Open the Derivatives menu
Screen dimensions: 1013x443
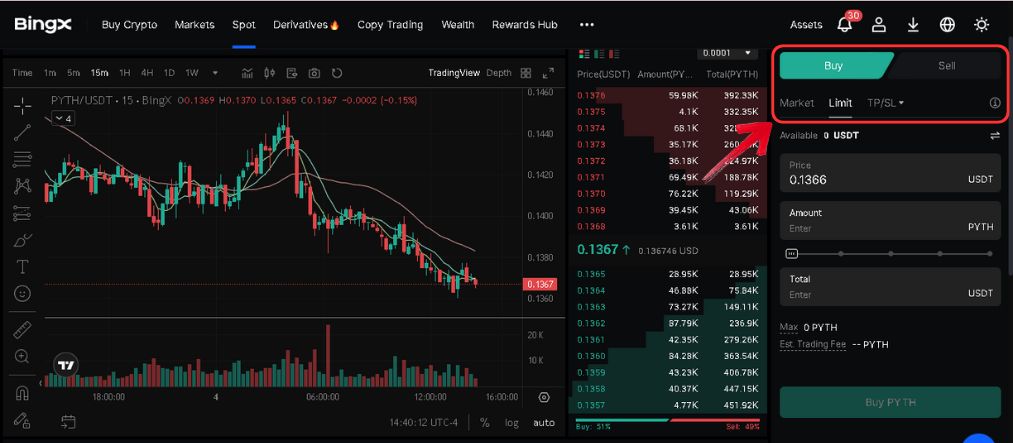(x=306, y=25)
